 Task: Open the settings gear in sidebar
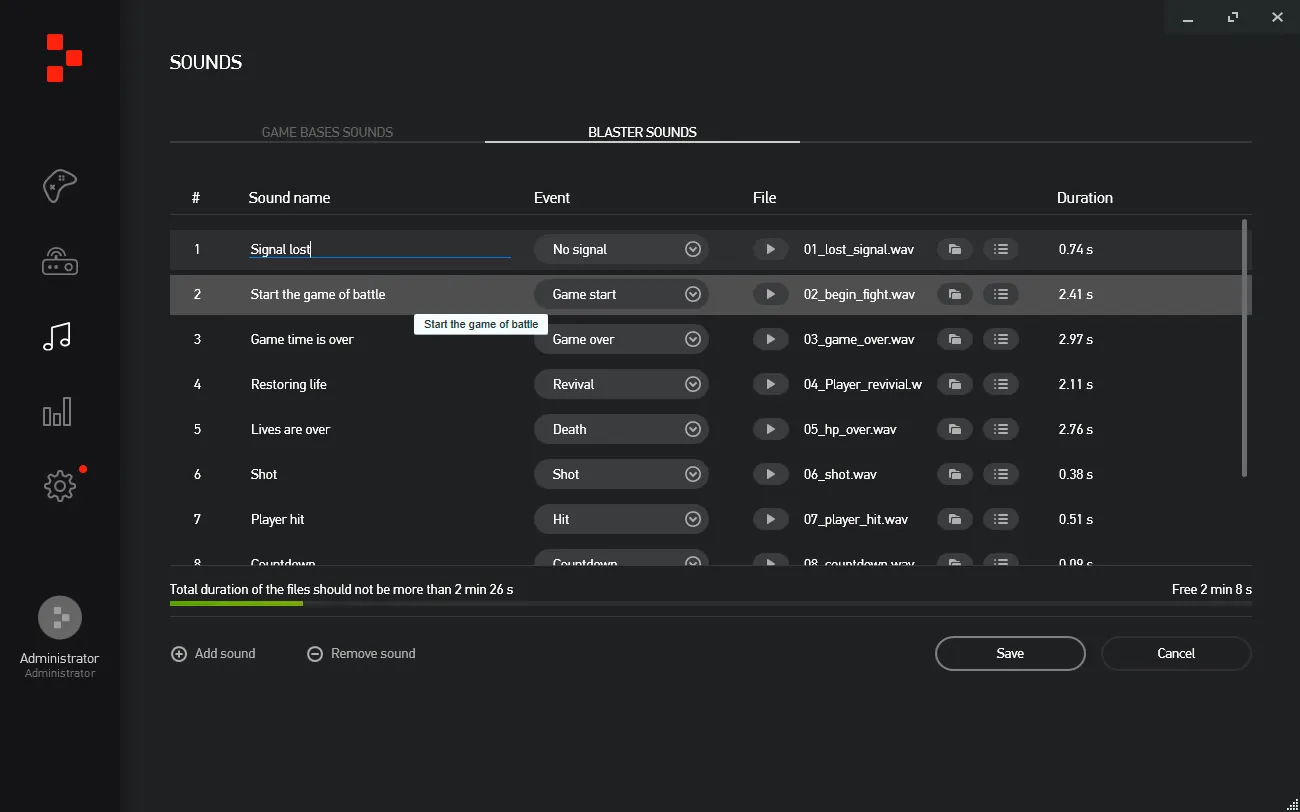click(60, 486)
